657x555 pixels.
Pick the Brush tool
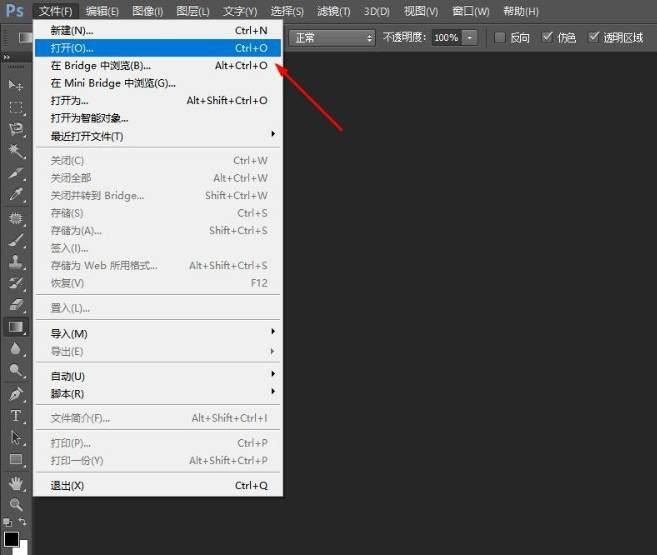click(x=16, y=240)
